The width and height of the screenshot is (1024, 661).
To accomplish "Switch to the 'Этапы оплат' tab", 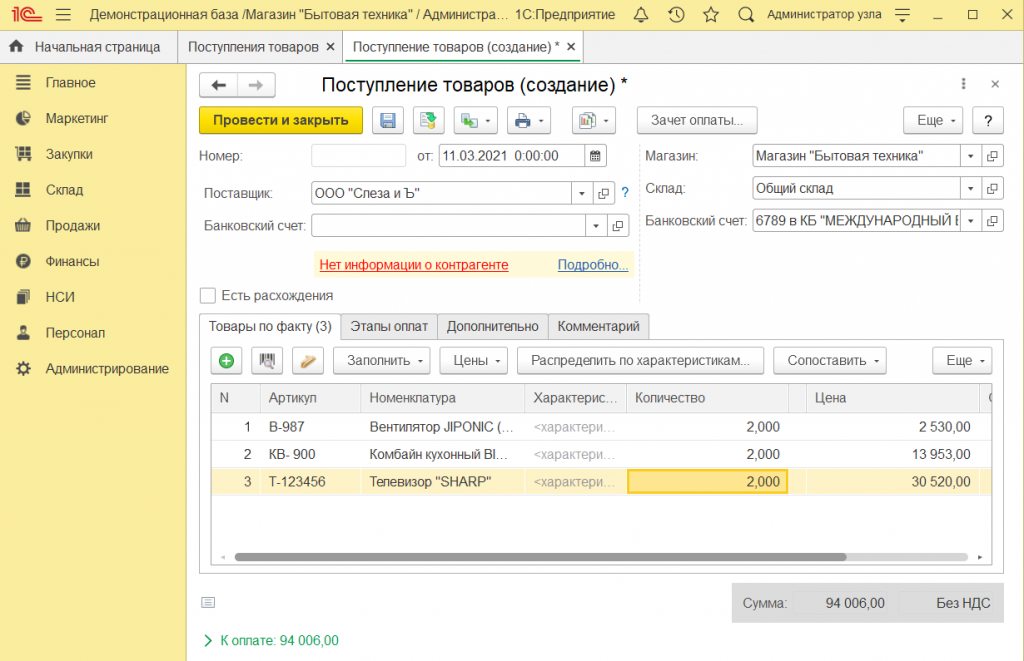I will (388, 326).
